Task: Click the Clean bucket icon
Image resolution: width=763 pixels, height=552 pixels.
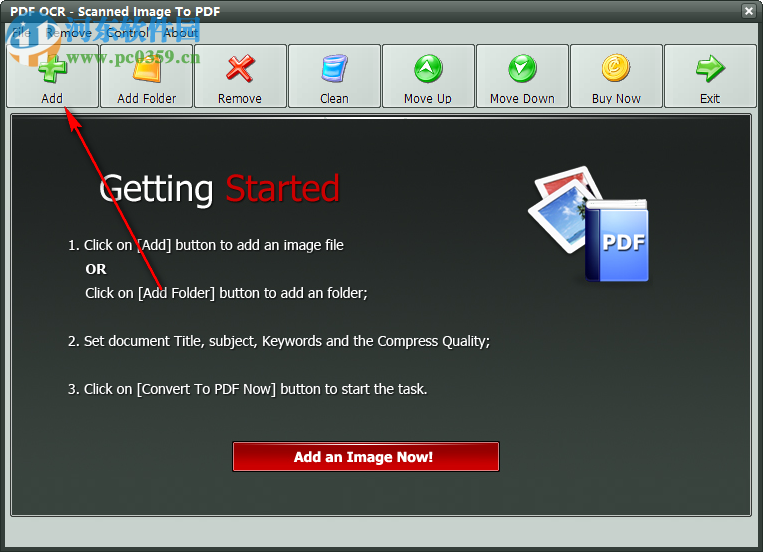Action: pos(334,68)
